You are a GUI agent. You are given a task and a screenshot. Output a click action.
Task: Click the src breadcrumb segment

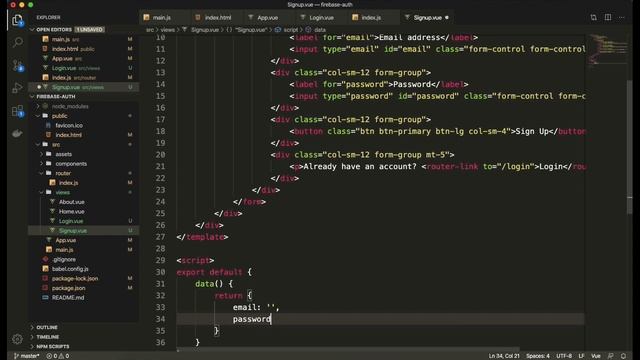click(150, 30)
